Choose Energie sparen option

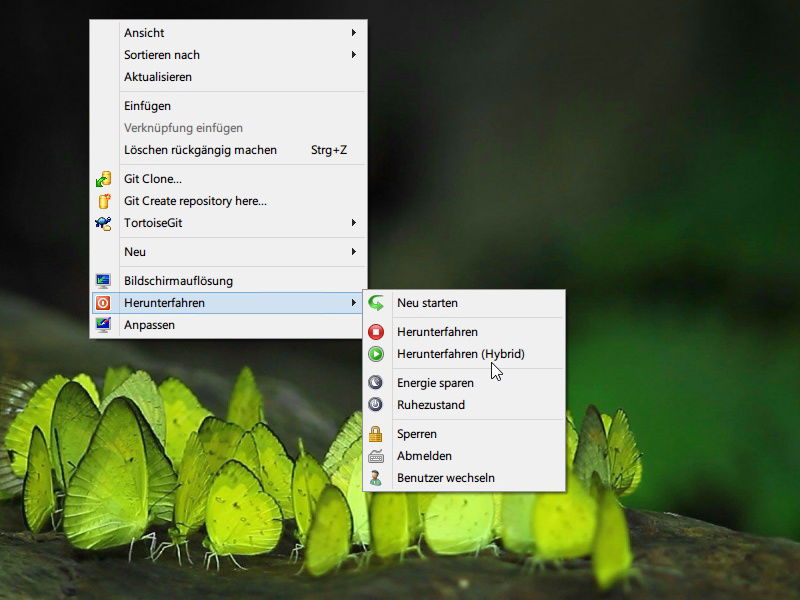pos(464,383)
